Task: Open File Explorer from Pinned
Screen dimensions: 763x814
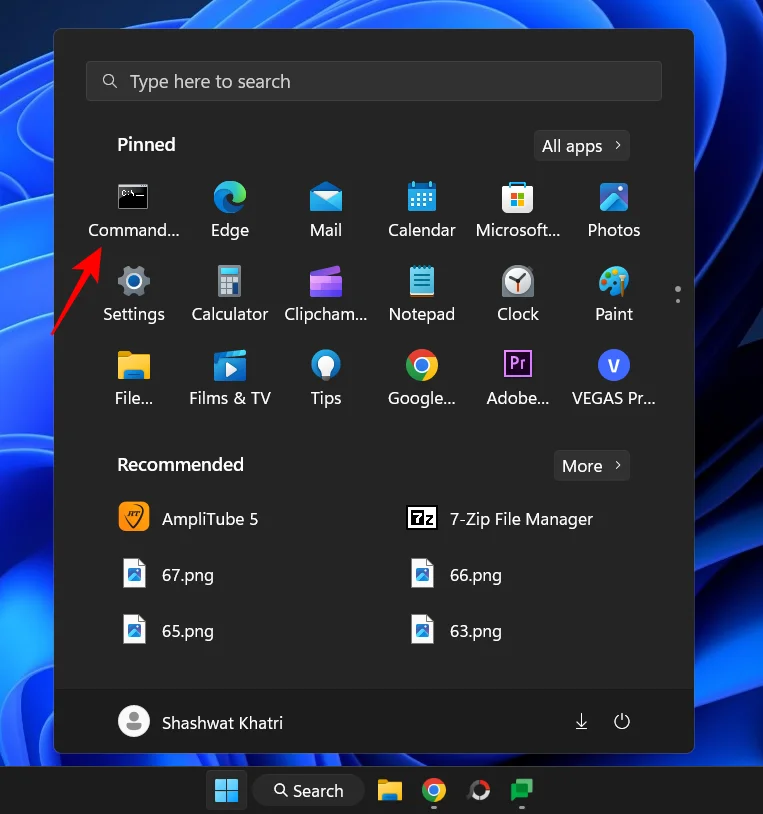Action: (x=134, y=378)
